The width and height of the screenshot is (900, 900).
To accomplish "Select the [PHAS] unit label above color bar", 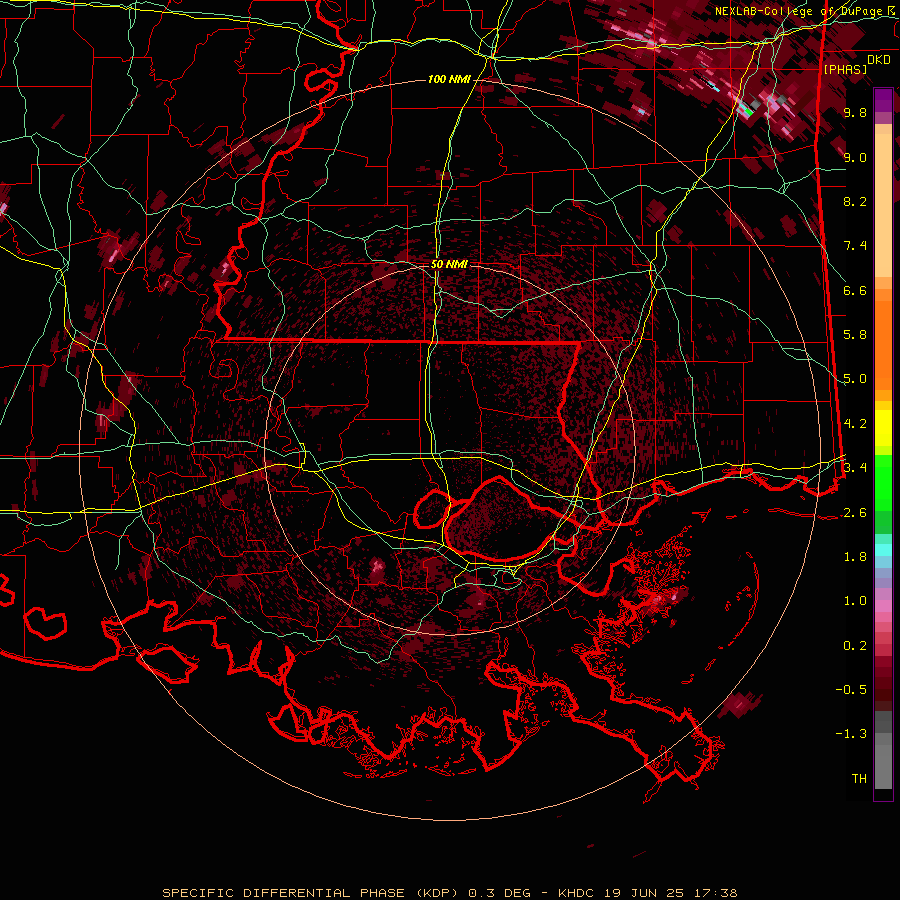I will click(845, 69).
